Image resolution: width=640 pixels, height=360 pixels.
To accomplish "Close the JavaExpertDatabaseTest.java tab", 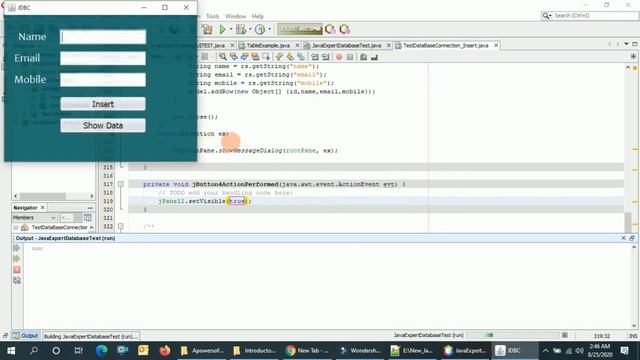I will click(x=389, y=45).
